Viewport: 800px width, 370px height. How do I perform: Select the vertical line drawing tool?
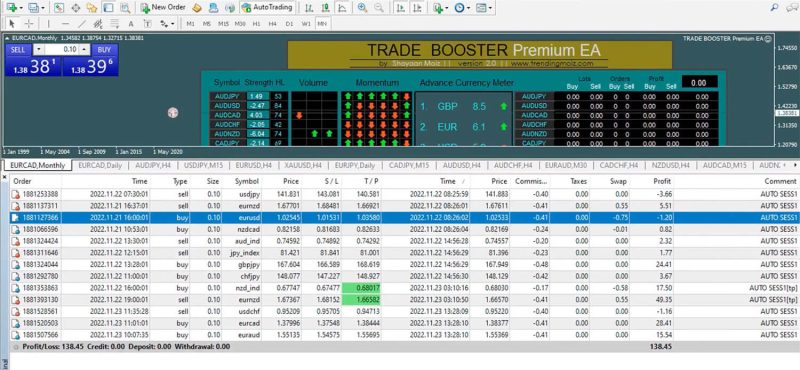pyautogui.click(x=48, y=23)
